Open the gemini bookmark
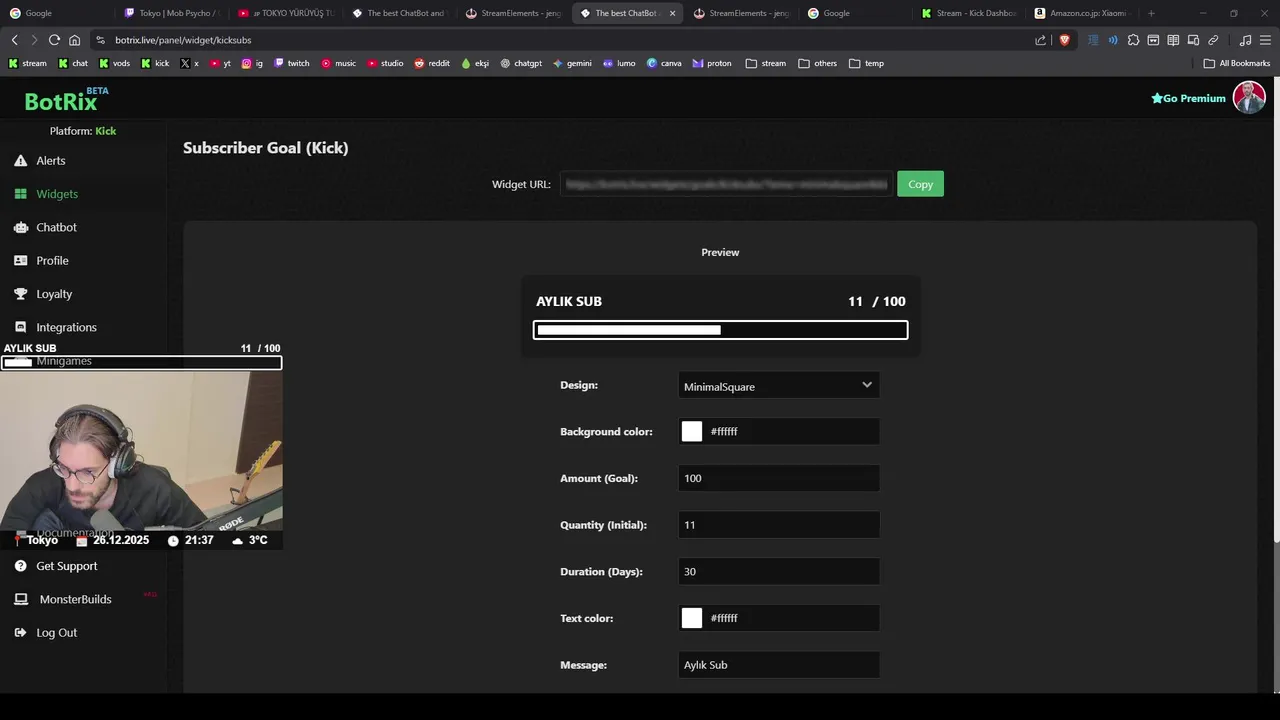Screen dimensions: 1280x720 572,63
